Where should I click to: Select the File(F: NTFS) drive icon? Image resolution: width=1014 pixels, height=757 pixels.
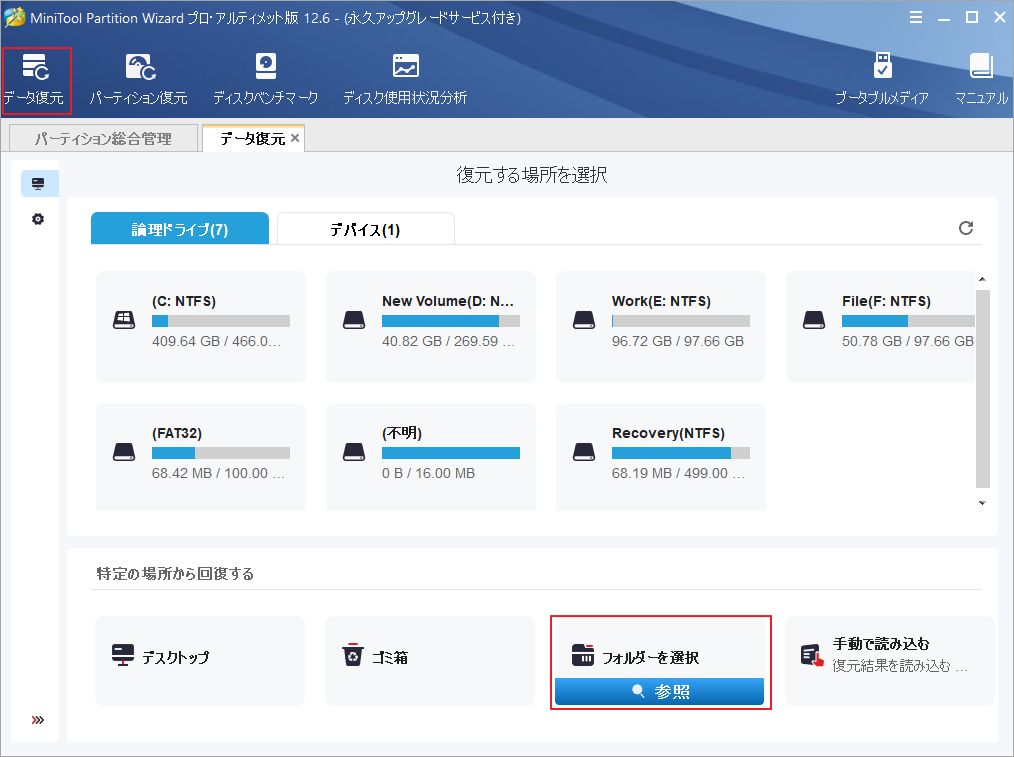click(814, 320)
